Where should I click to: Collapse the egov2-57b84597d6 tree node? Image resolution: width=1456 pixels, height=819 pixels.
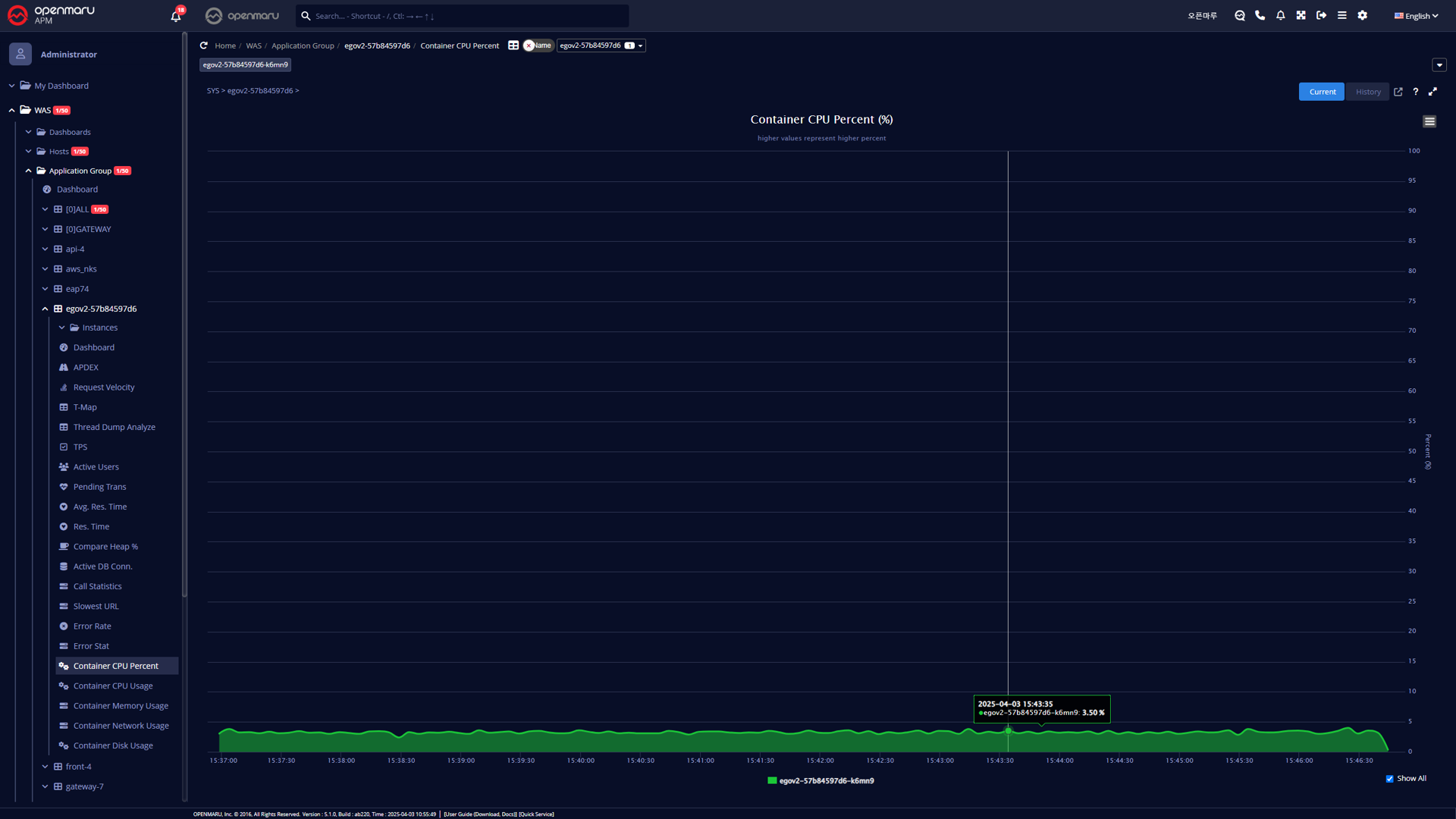pyautogui.click(x=45, y=309)
